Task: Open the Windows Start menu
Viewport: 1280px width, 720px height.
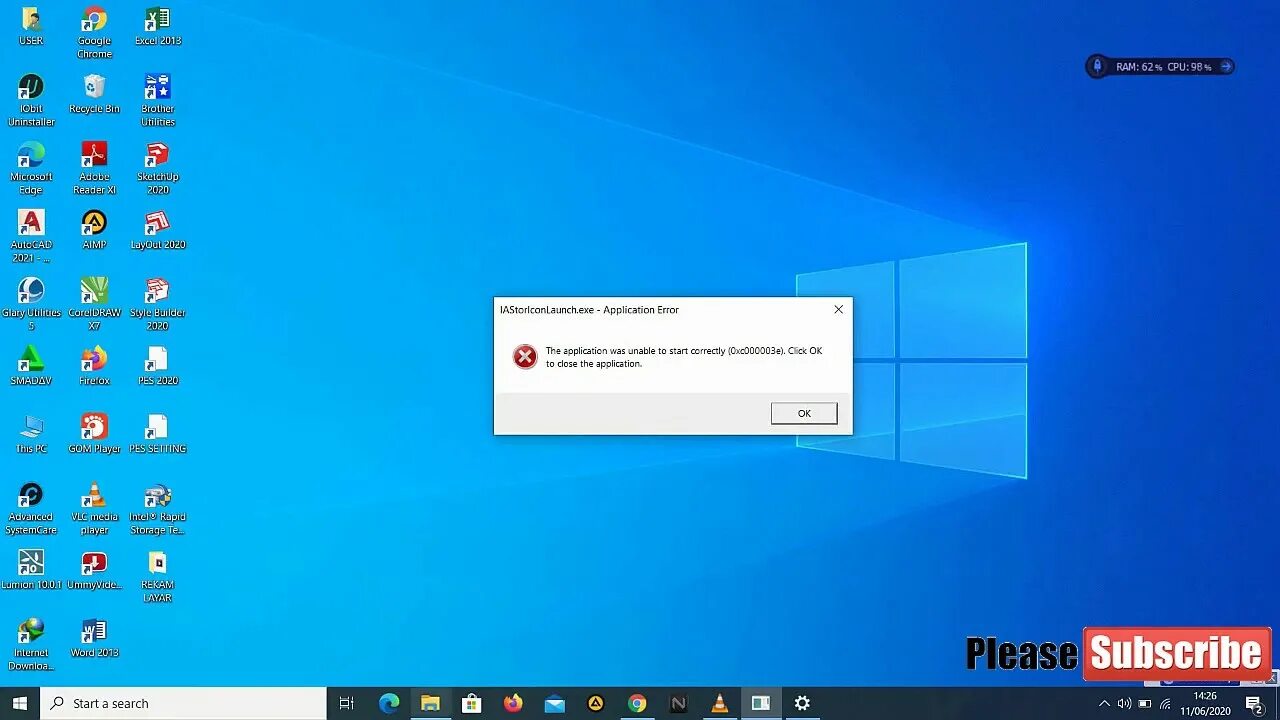Action: pos(20,703)
